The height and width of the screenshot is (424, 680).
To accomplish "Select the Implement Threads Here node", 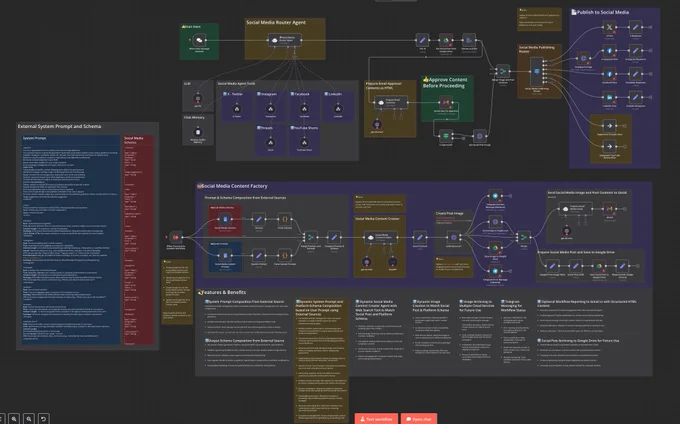I will point(609,126).
